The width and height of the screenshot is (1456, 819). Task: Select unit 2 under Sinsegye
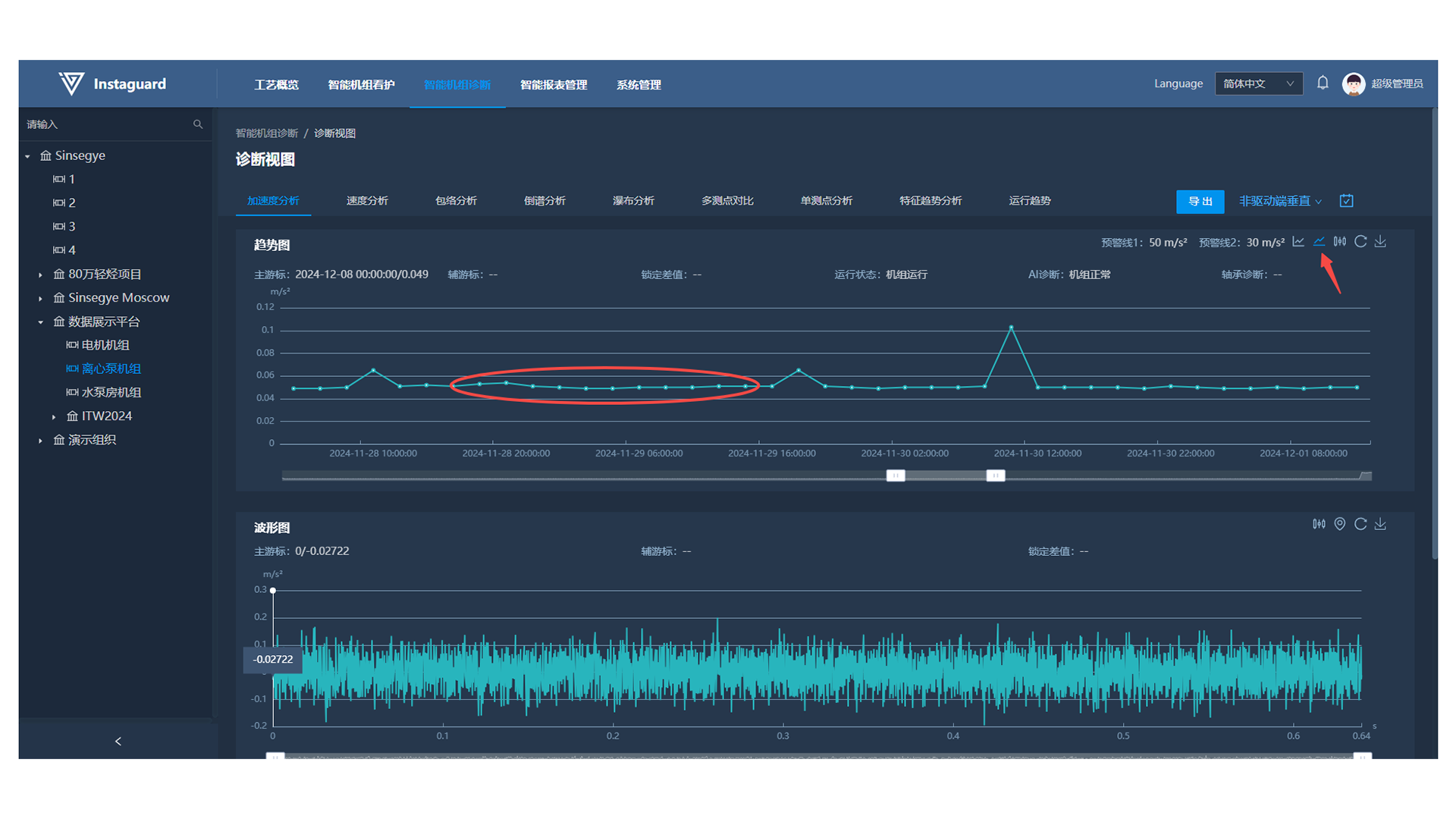pos(64,202)
